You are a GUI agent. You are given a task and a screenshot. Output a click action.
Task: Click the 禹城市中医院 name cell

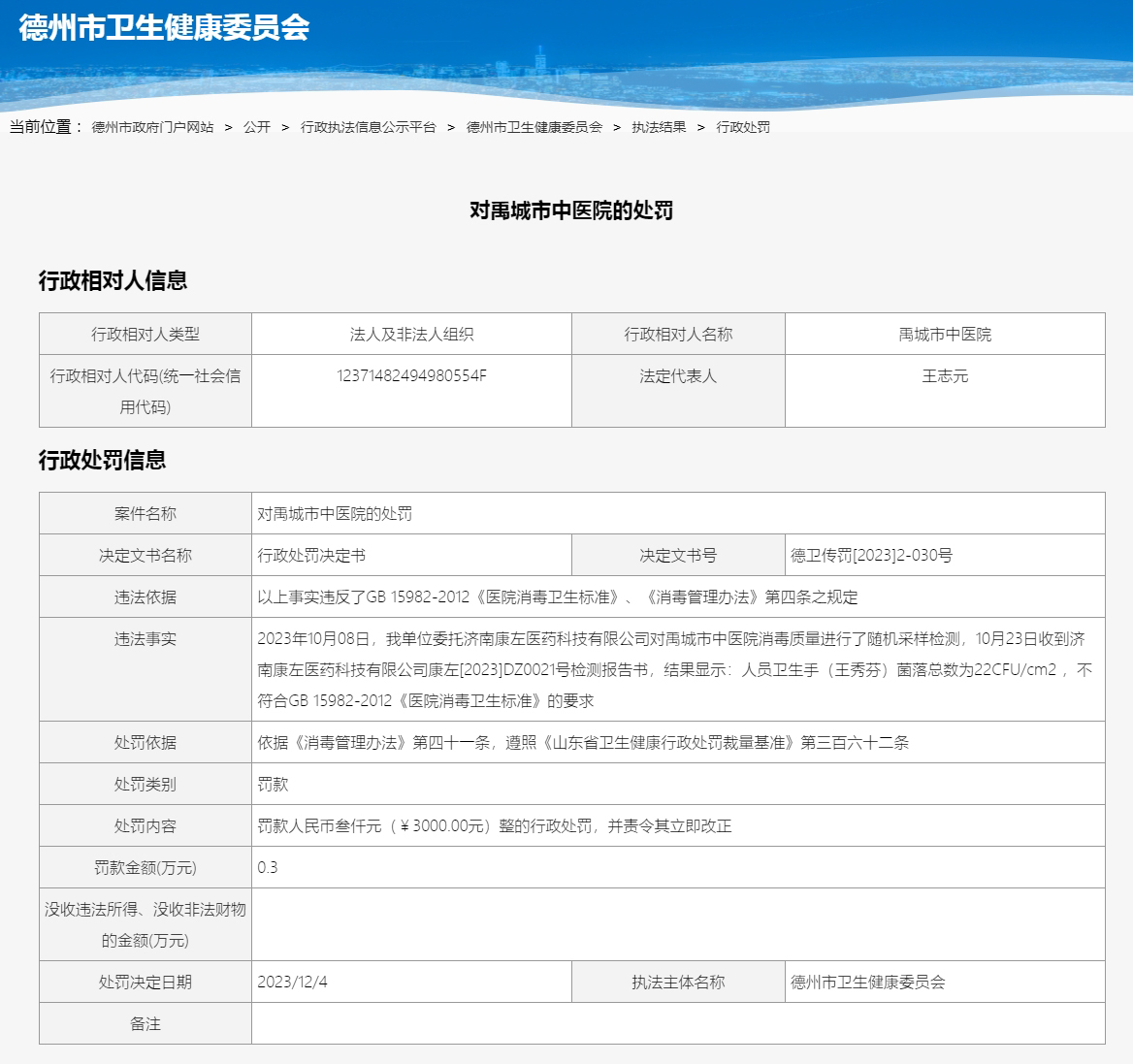point(945,334)
